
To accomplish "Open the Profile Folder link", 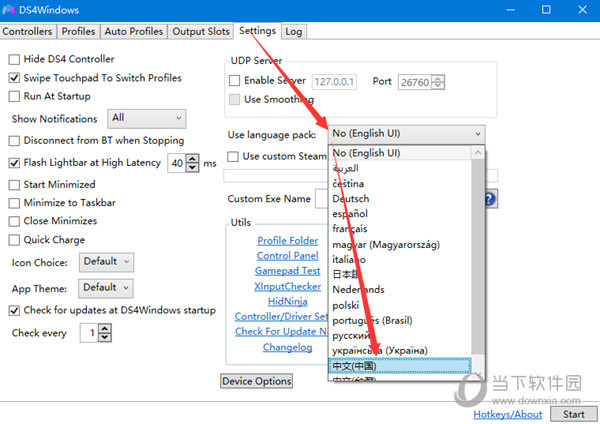I will 288,241.
